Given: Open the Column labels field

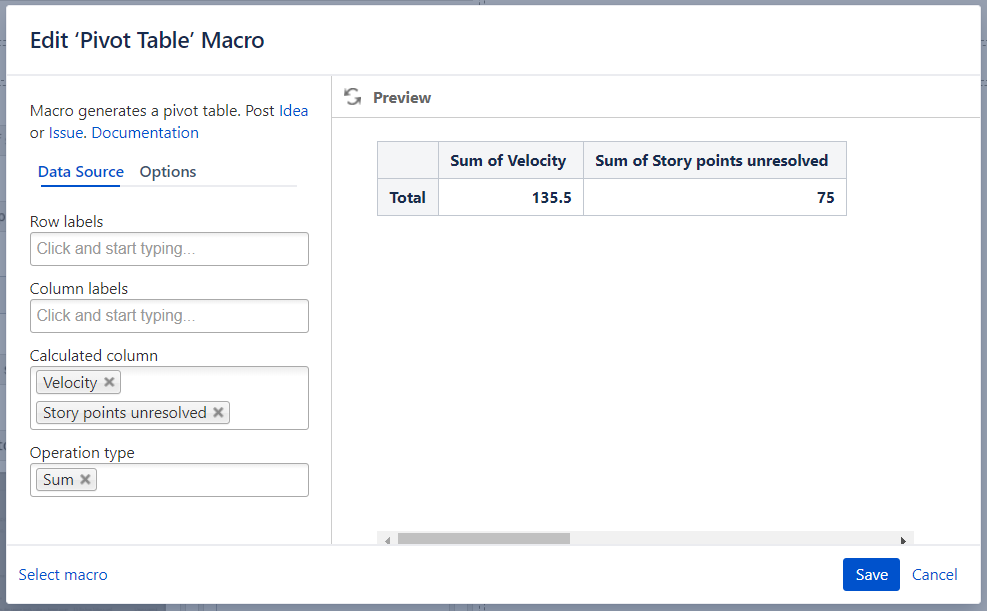Looking at the screenshot, I should [169, 316].
